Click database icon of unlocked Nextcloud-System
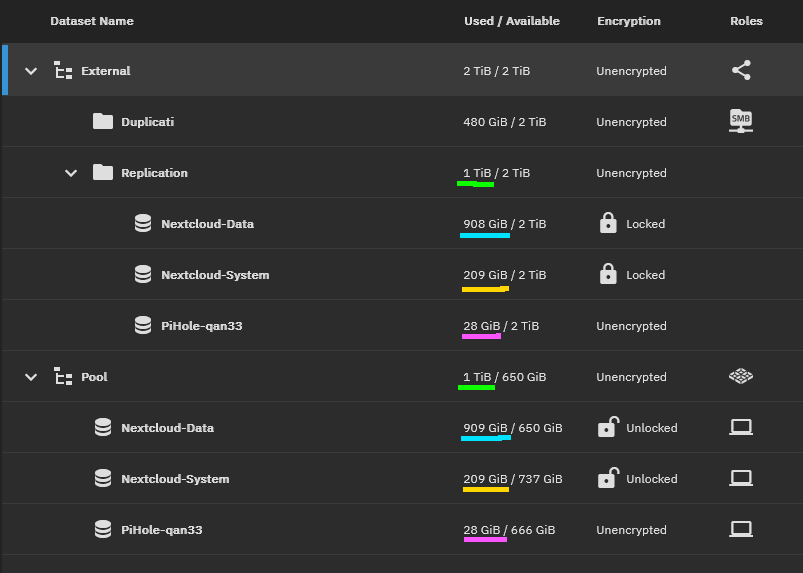This screenshot has width=803, height=573. [103, 478]
